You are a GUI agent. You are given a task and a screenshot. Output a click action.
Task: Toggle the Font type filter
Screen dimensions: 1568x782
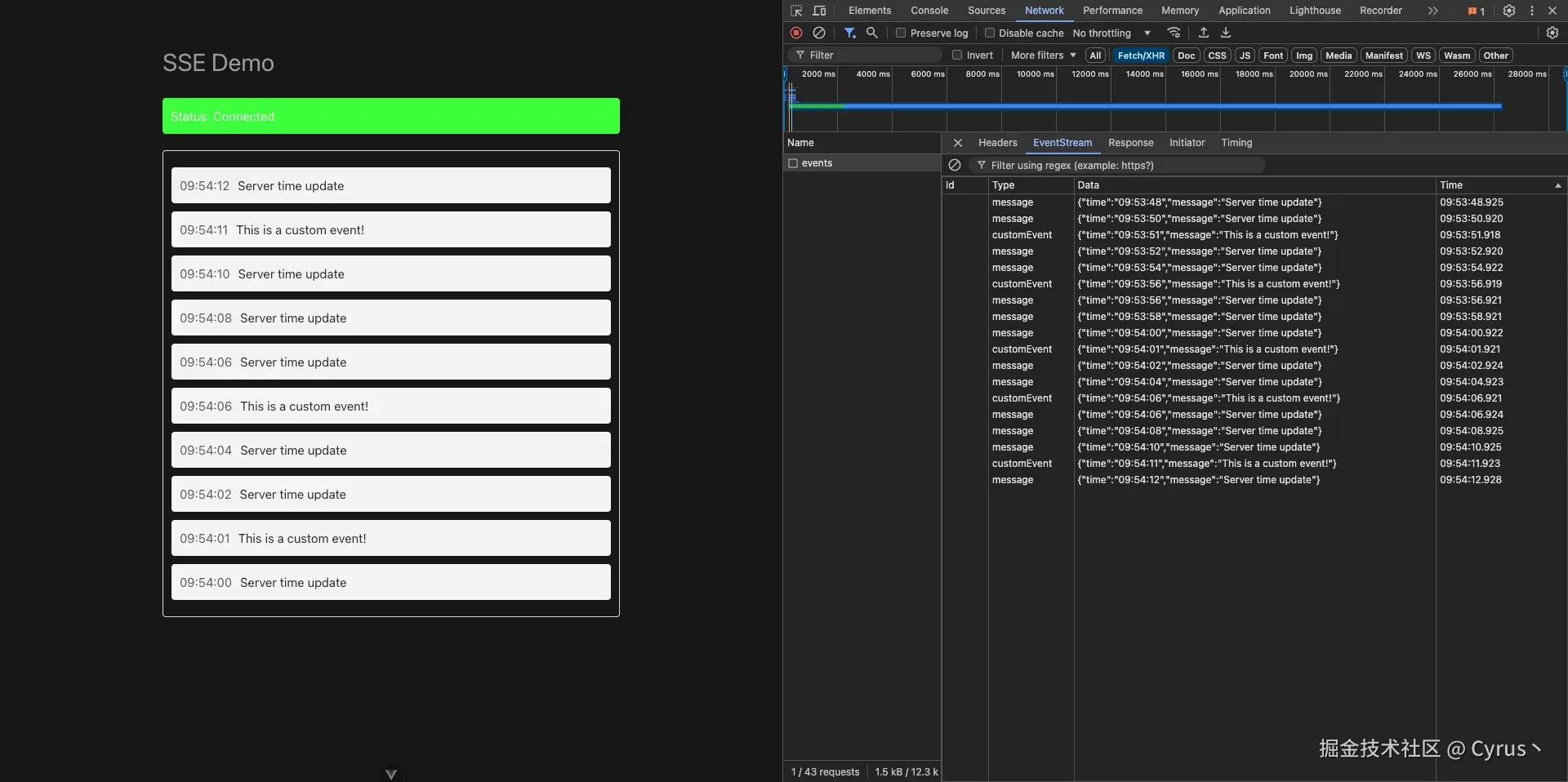pos(1273,56)
